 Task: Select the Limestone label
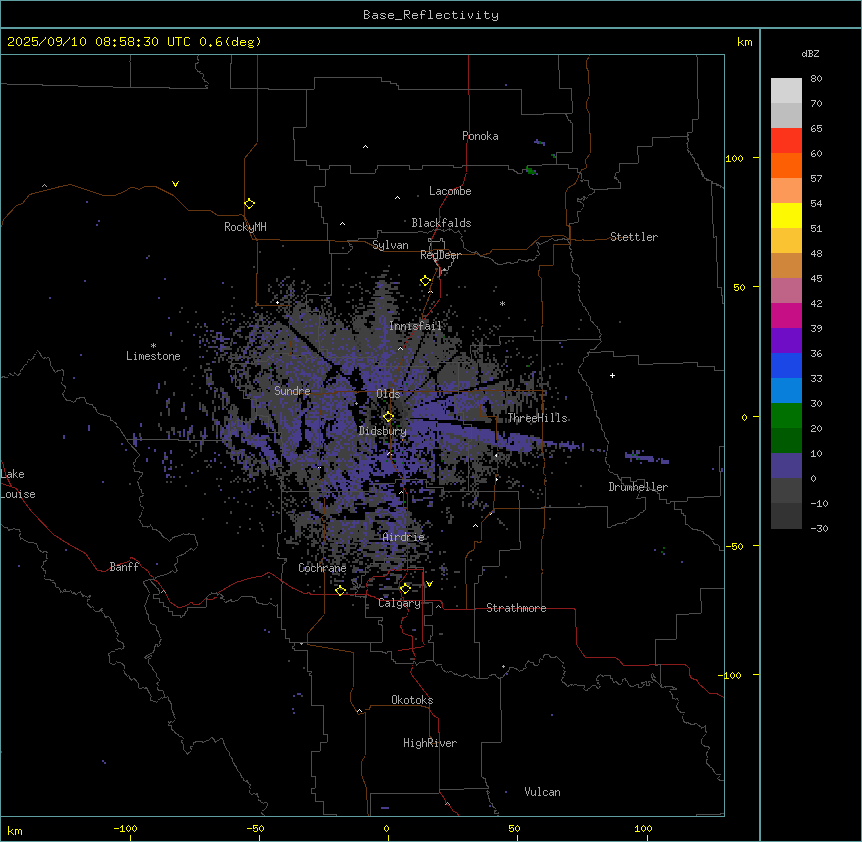(x=153, y=356)
